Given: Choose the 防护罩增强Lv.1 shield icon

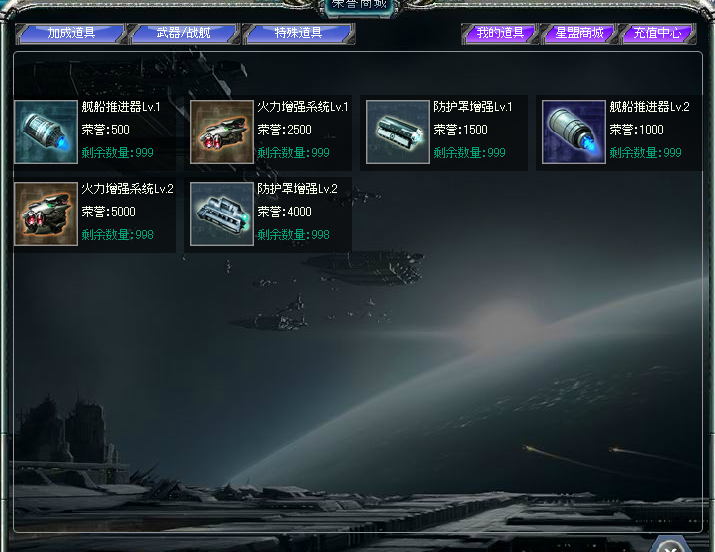Looking at the screenshot, I should coord(398,132).
